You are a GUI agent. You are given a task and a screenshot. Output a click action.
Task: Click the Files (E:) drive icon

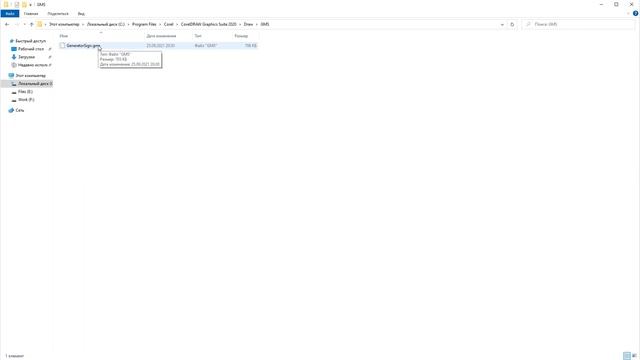14,92
